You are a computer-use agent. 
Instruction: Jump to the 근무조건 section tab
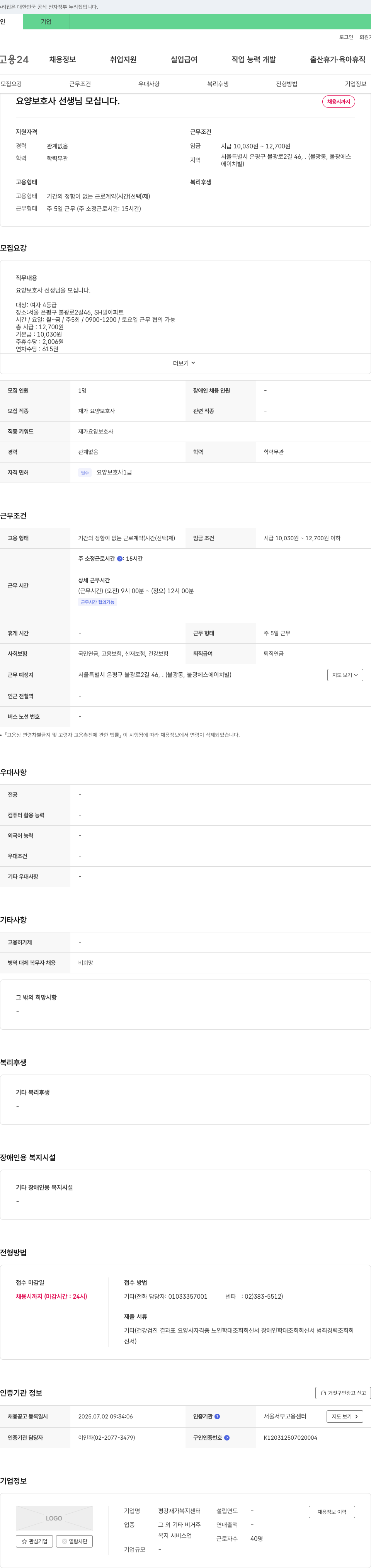pyautogui.click(x=80, y=84)
